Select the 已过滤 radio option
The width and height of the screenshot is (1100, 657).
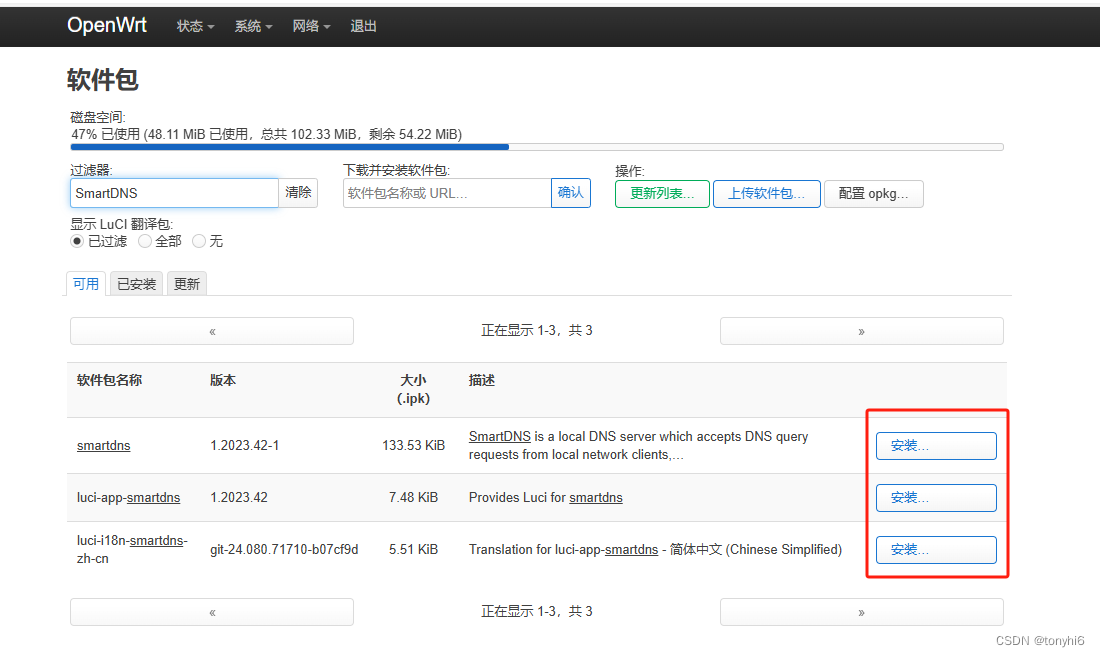[77, 241]
